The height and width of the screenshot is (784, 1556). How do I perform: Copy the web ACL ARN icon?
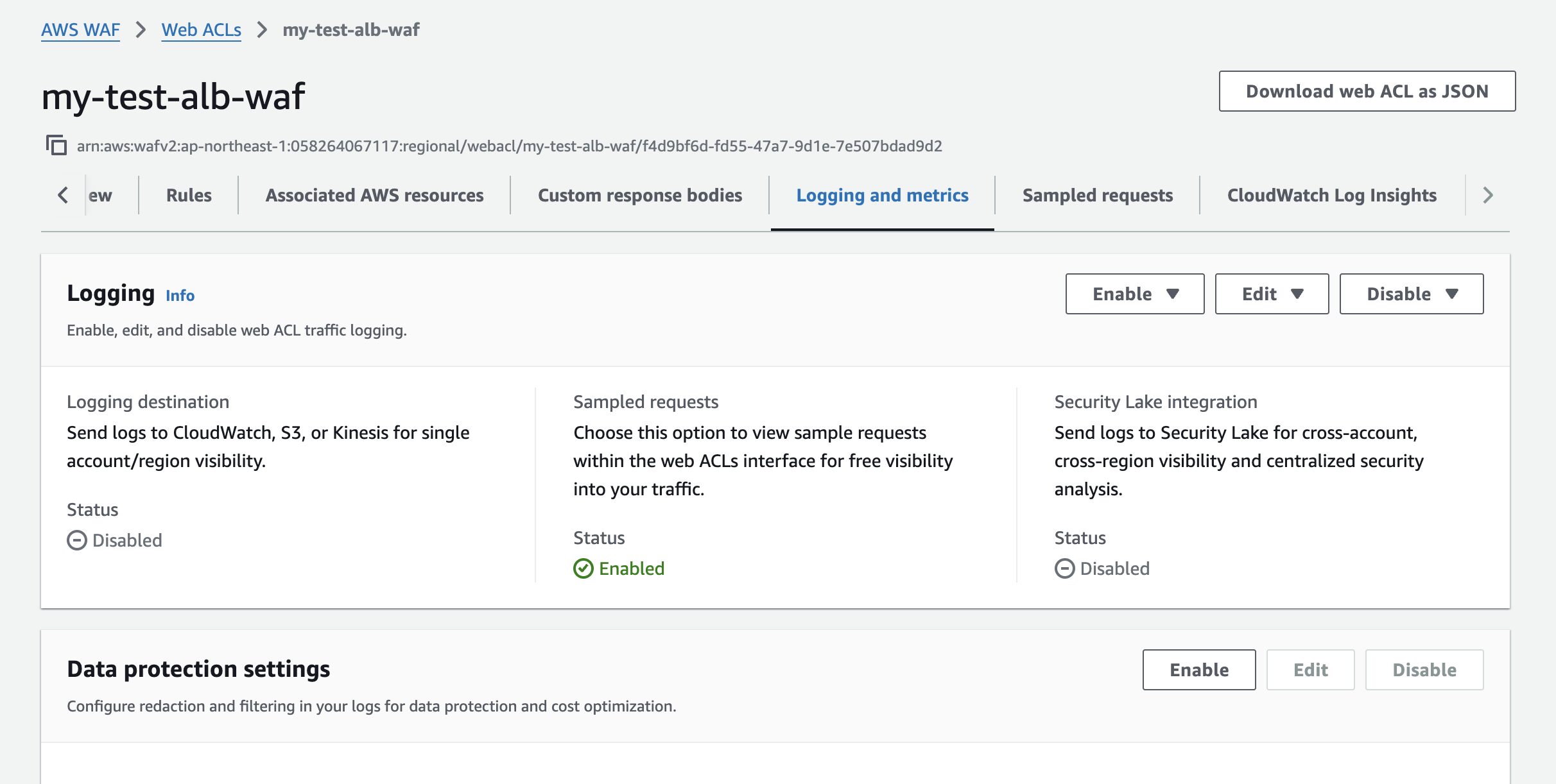56,146
